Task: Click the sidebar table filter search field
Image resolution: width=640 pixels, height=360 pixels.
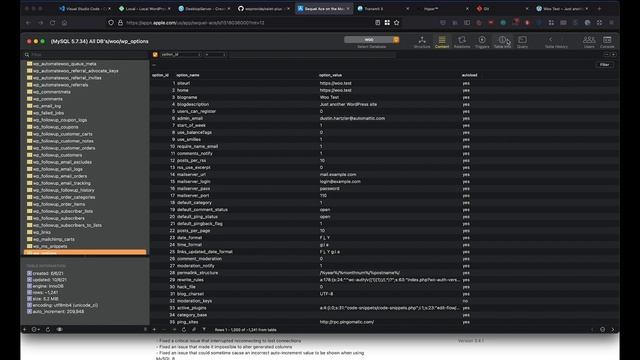Action: 85,54
